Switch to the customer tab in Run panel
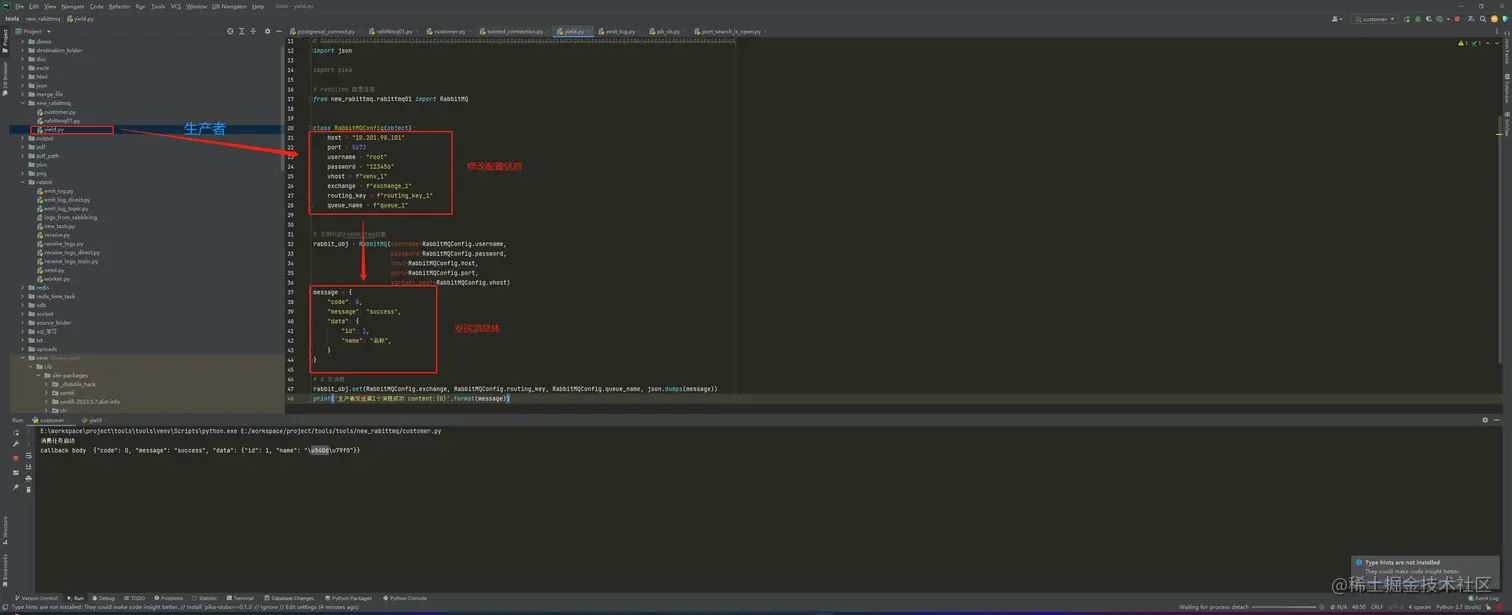The width and height of the screenshot is (1512, 615). click(x=51, y=420)
